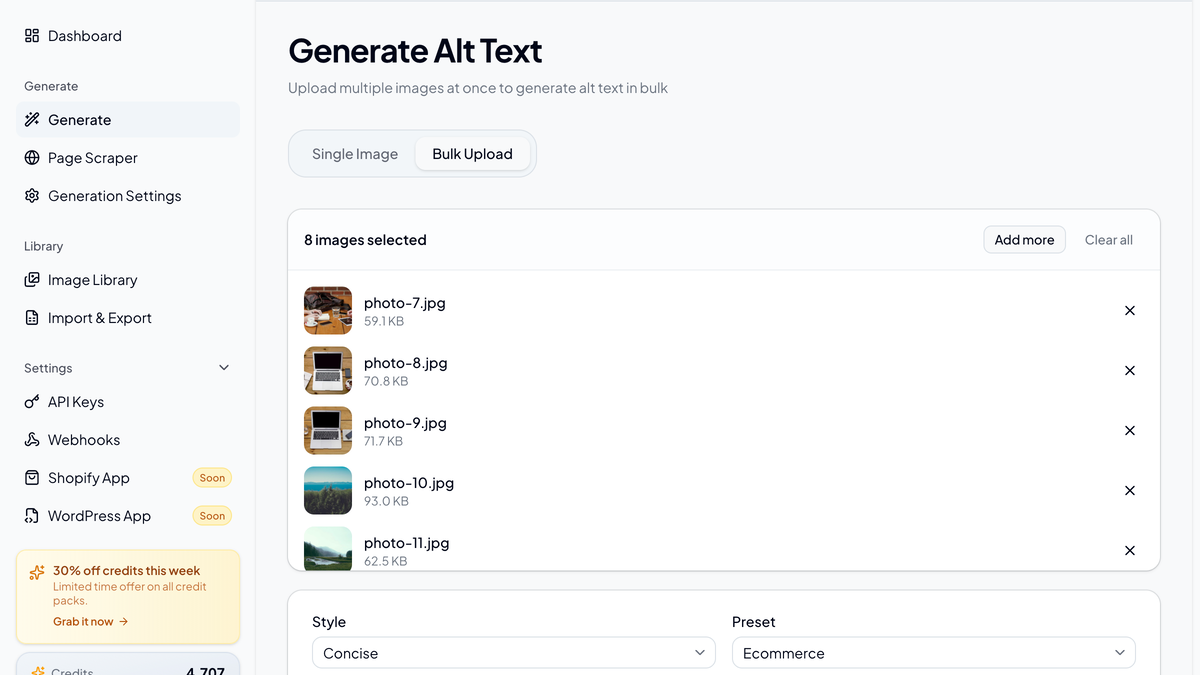Open the Style dropdown set to Concise
The width and height of the screenshot is (1200, 675).
point(514,653)
